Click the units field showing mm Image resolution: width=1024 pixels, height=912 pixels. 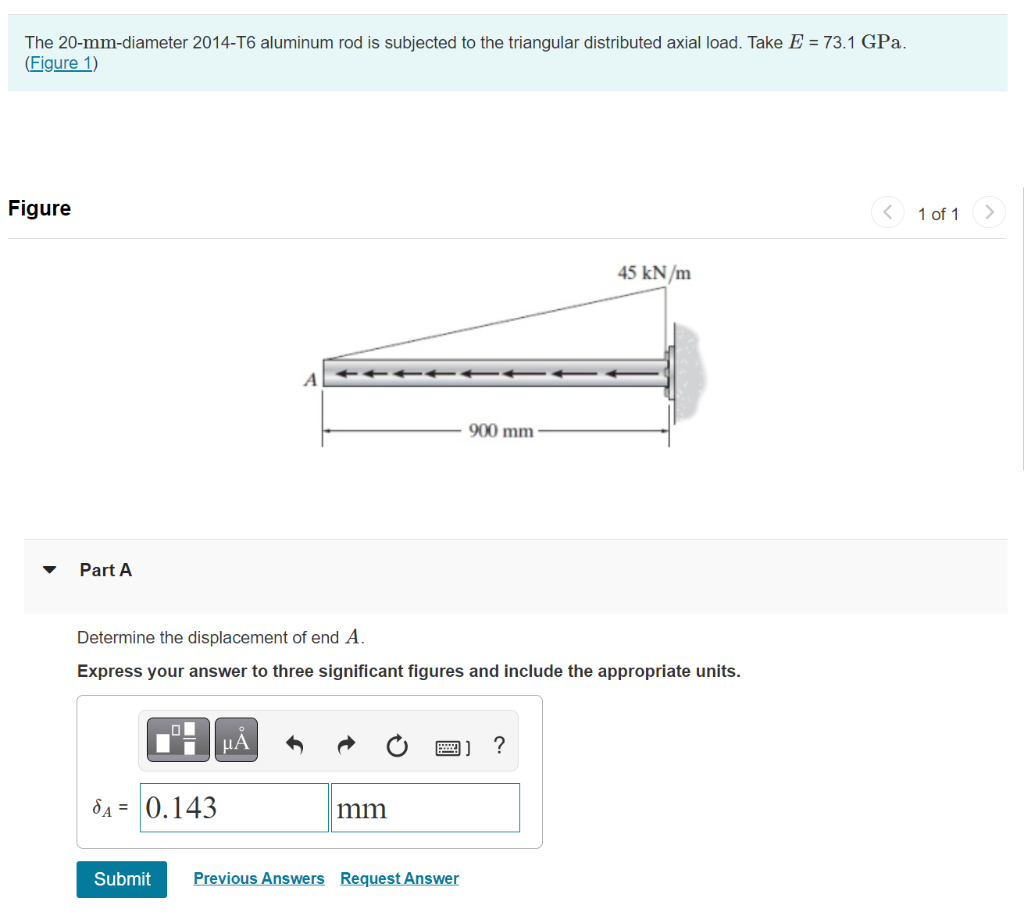tap(425, 807)
